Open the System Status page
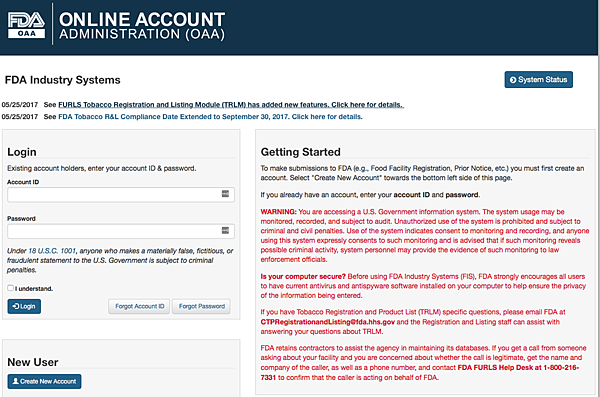This screenshot has width=600, height=397. [x=538, y=80]
